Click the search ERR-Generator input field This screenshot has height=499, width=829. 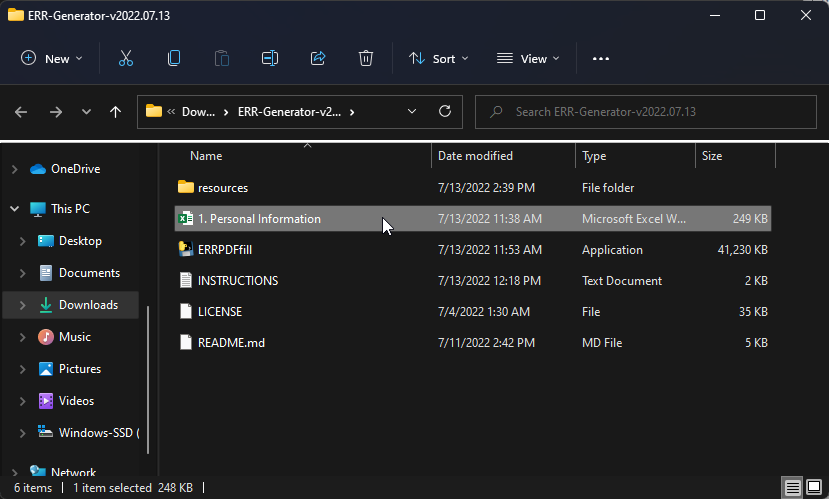(x=646, y=112)
